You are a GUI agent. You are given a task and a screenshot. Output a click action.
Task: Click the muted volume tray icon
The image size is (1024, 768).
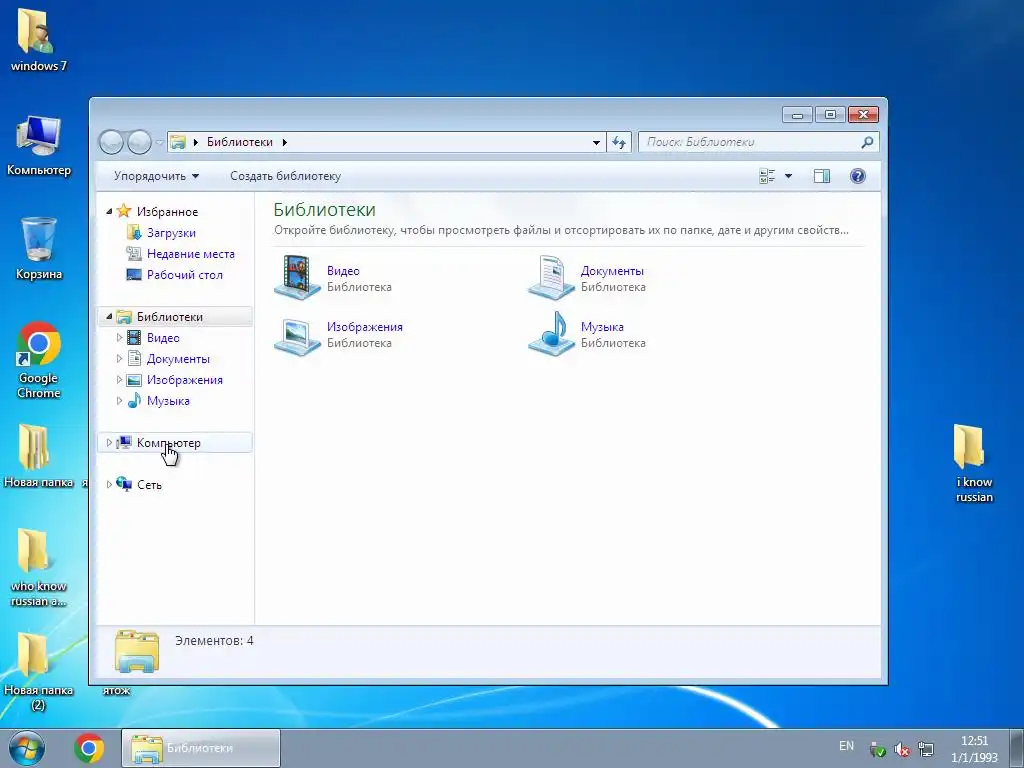[x=902, y=750]
